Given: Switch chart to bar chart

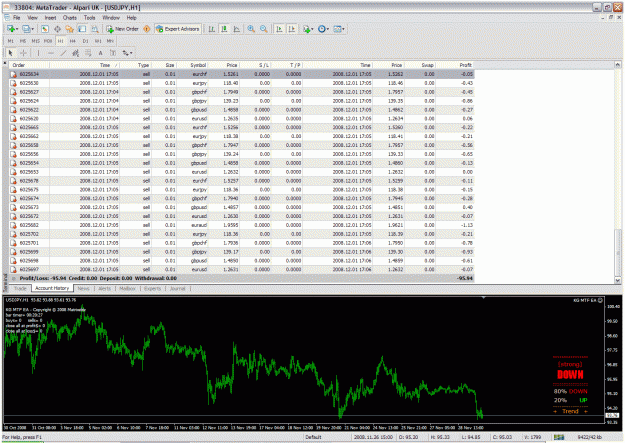Looking at the screenshot, I should click(211, 29).
